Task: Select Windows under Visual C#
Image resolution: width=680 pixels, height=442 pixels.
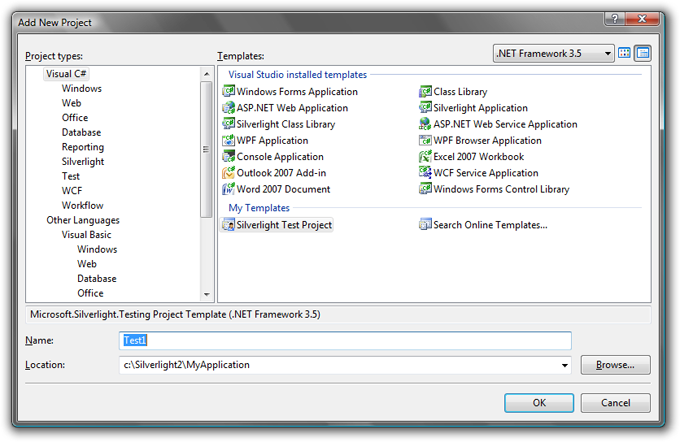Action: click(82, 88)
